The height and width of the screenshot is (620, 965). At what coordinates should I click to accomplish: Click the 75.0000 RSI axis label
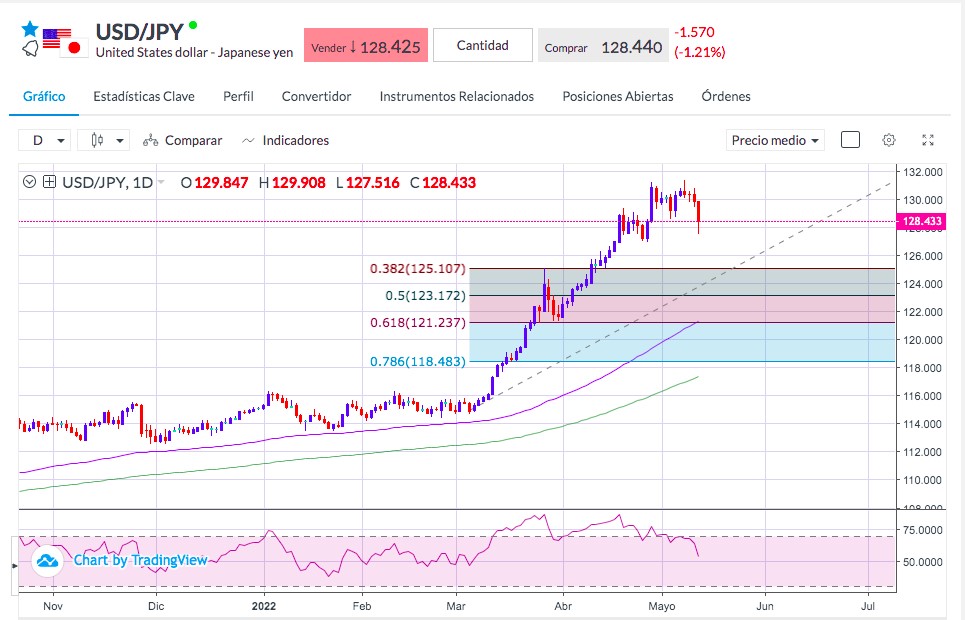(923, 529)
